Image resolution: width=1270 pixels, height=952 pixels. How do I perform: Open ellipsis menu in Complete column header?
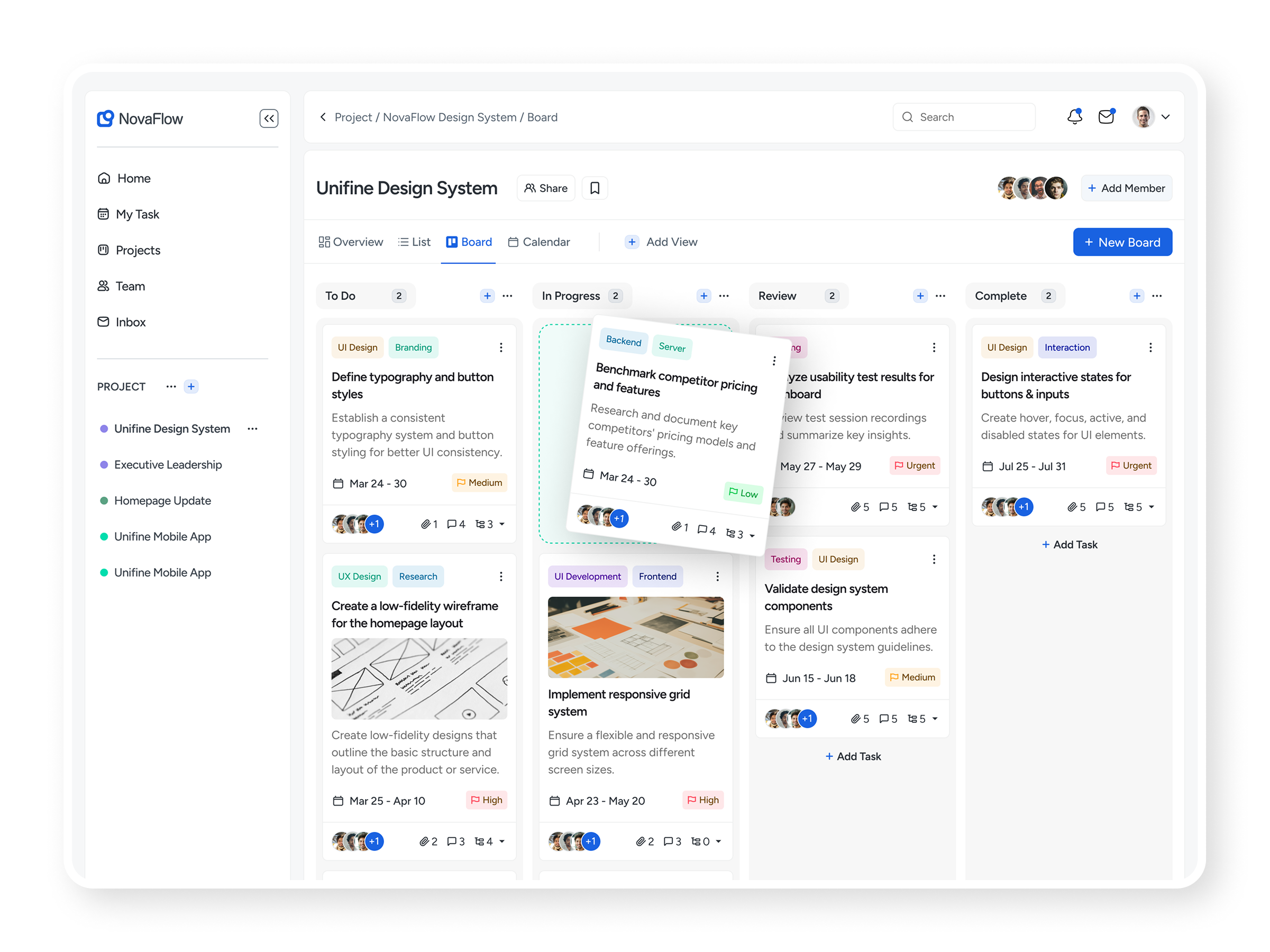click(x=1157, y=296)
